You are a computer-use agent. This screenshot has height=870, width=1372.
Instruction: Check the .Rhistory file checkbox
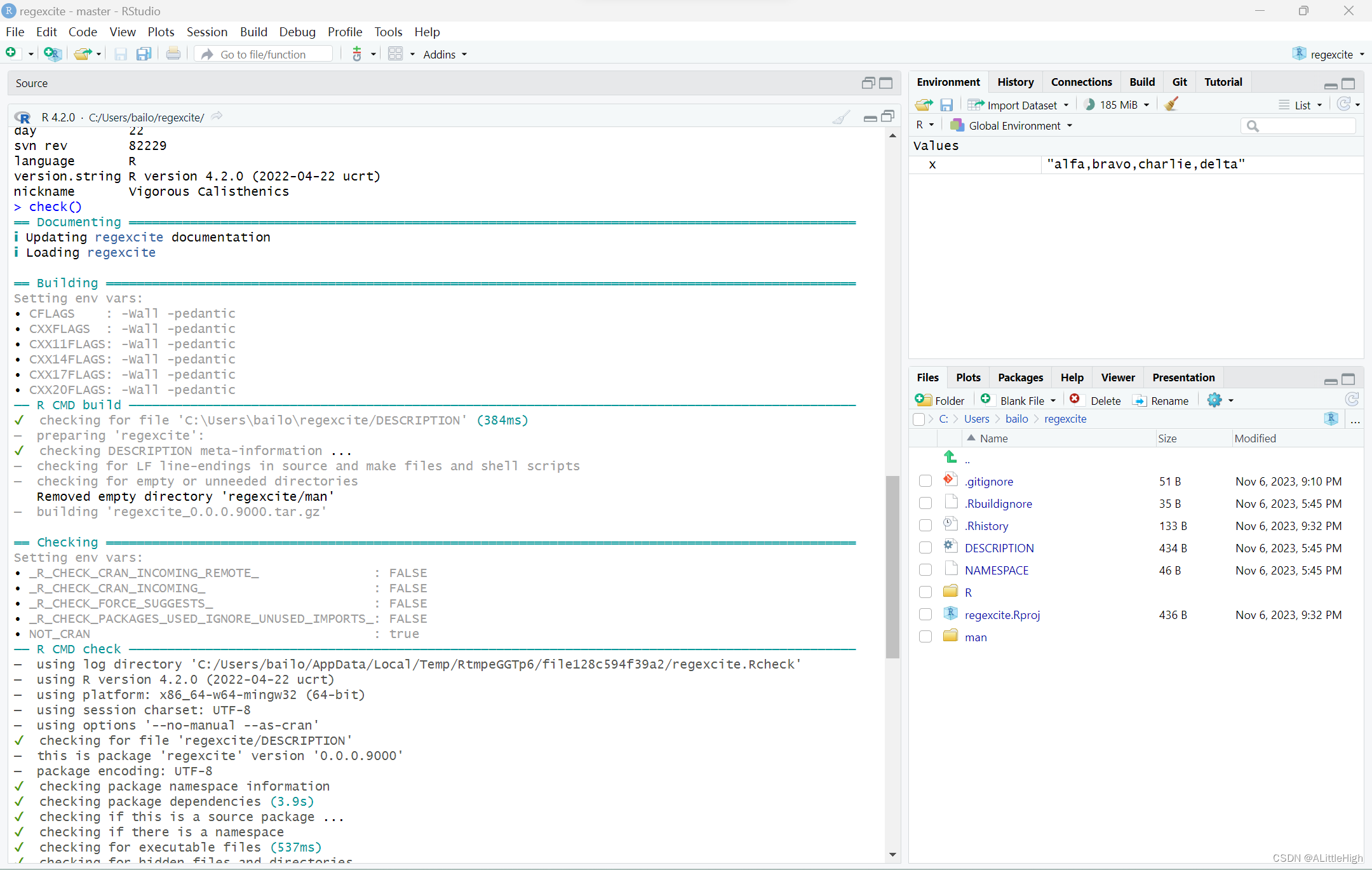tap(925, 526)
